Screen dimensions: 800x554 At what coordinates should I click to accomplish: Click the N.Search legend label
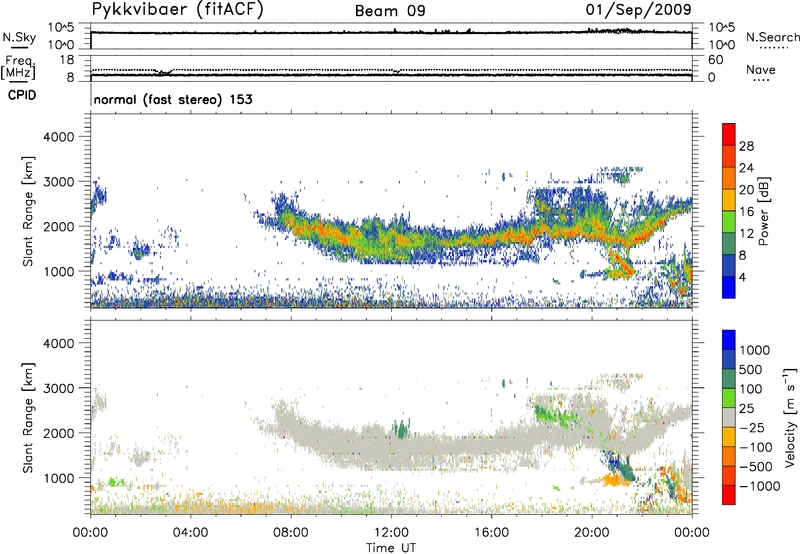[x=772, y=37]
